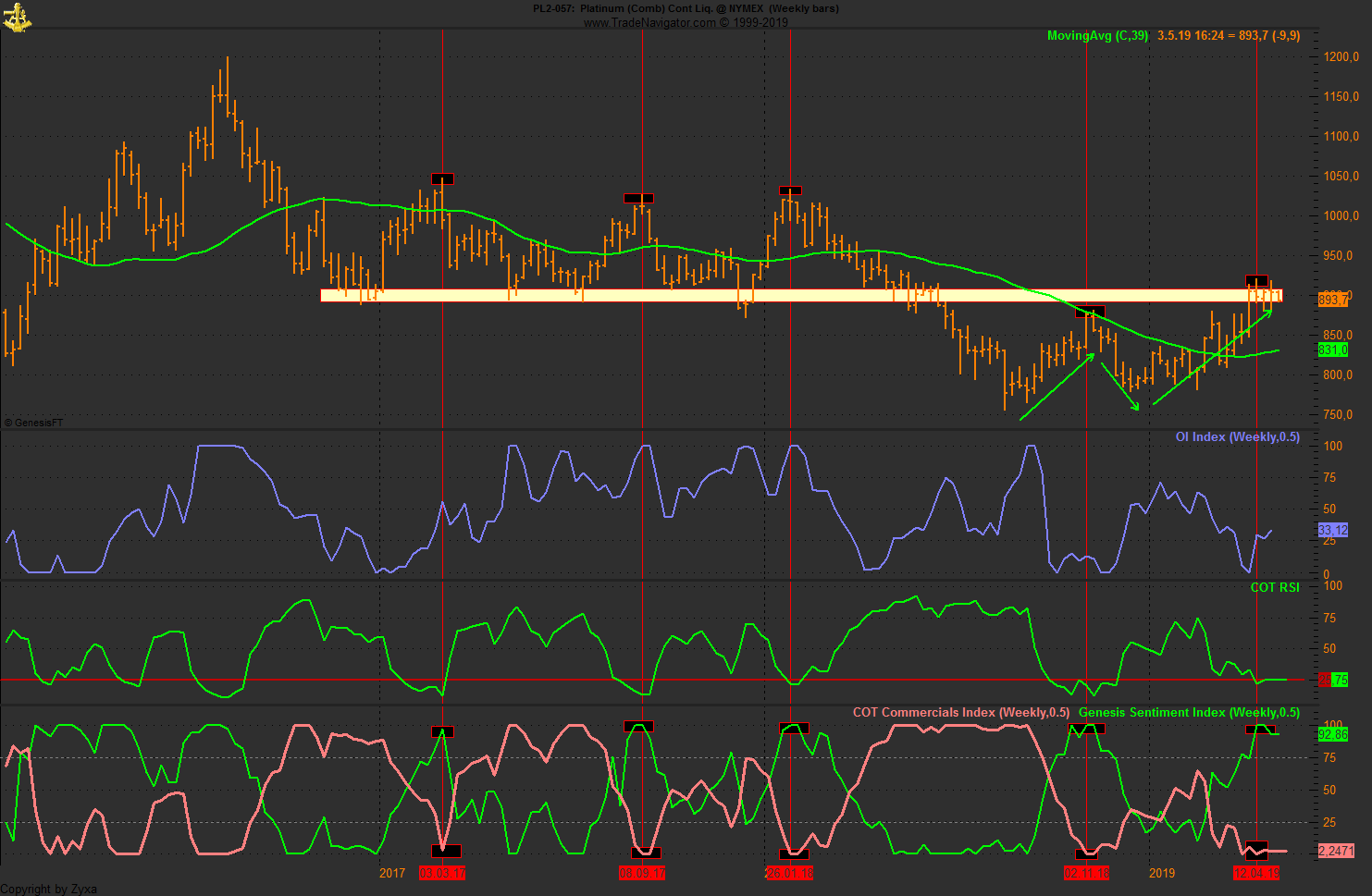The width and height of the screenshot is (1372, 896).
Task: Toggle the OI Index (Weekly,0.5) panel label
Action: click(x=1237, y=436)
